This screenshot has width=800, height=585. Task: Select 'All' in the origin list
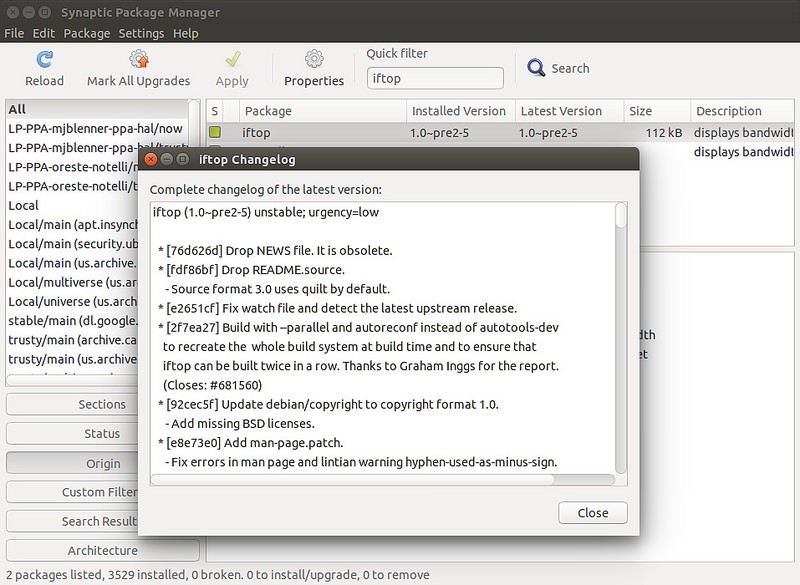tap(97, 109)
